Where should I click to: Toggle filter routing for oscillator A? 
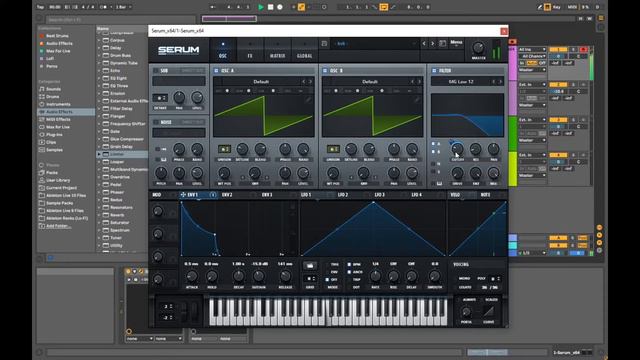(x=433, y=144)
